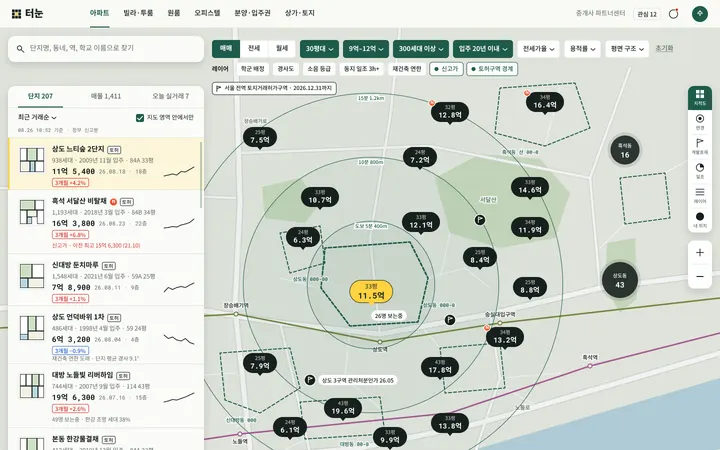Open the 레이어 layers tool icon
The width and height of the screenshot is (720, 450).
700,195
